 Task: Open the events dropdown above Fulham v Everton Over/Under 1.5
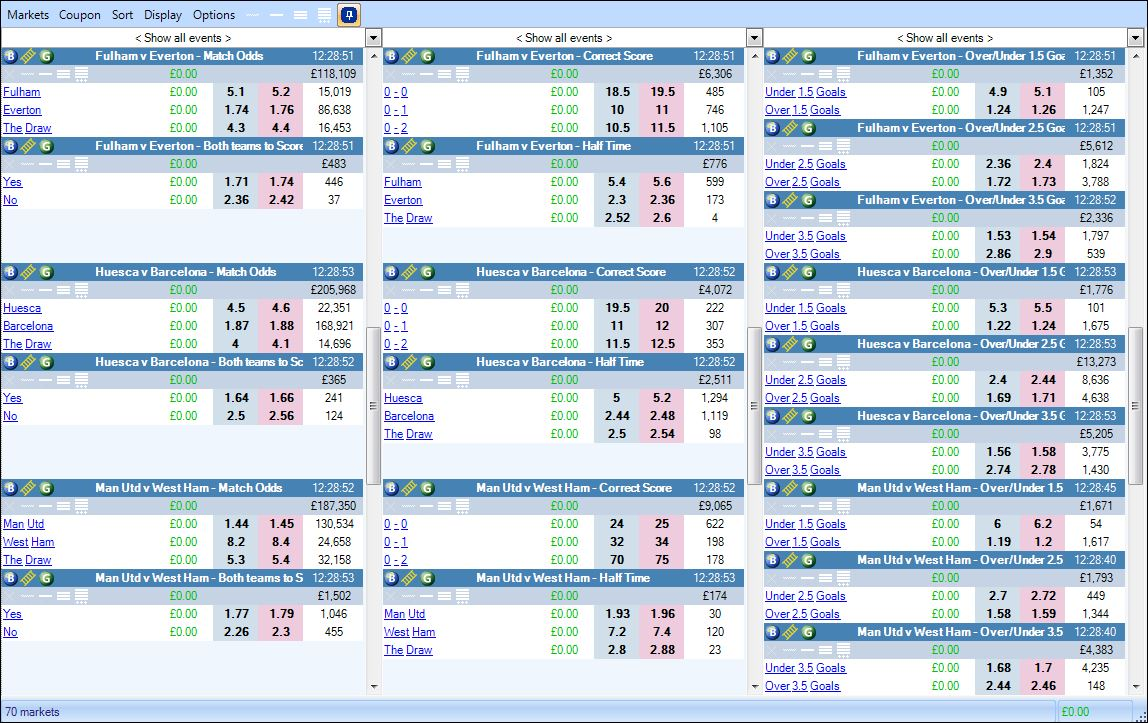click(x=1136, y=37)
